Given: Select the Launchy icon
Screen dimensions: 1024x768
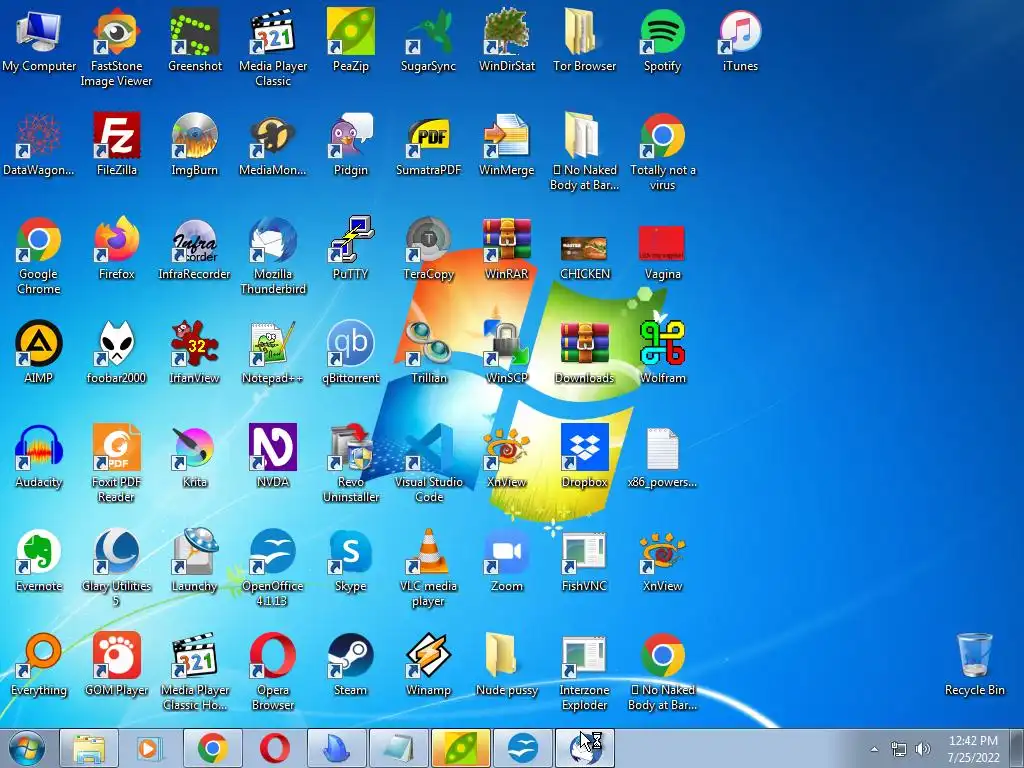Looking at the screenshot, I should click(195, 560).
